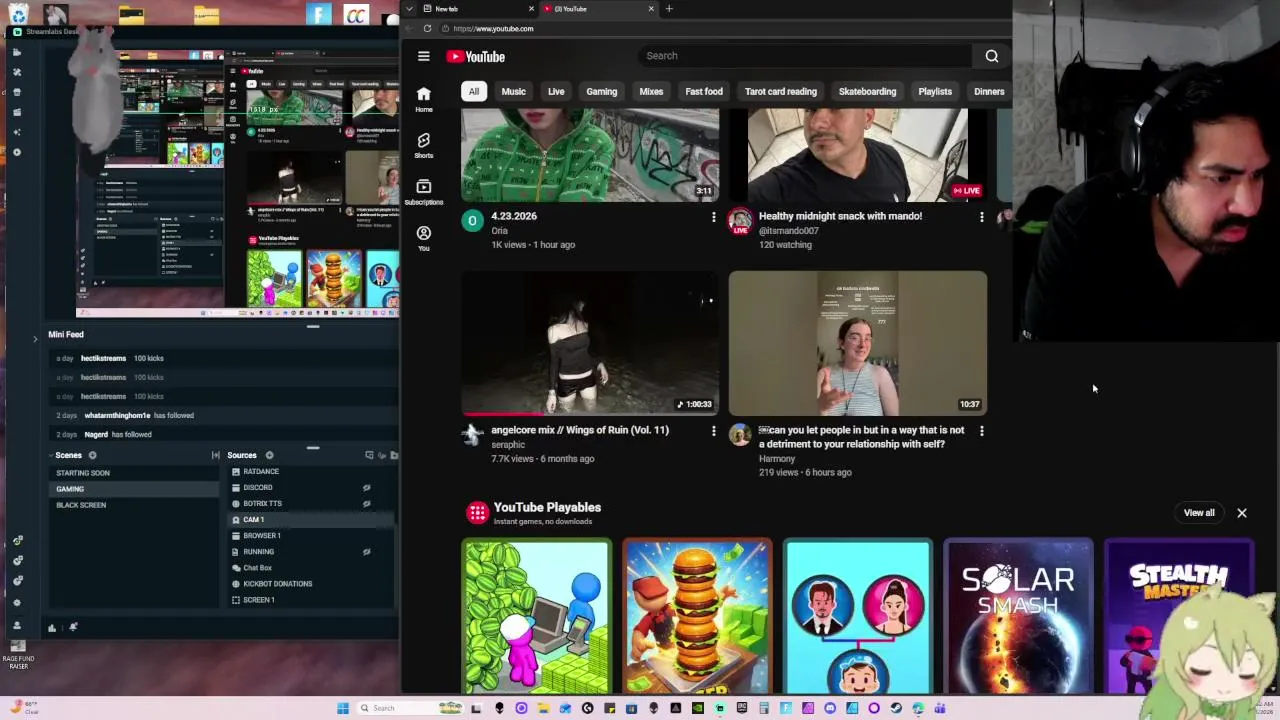The image size is (1280, 720).
Task: Open Streamlabs scene transitions icon
Action: click(x=215, y=455)
